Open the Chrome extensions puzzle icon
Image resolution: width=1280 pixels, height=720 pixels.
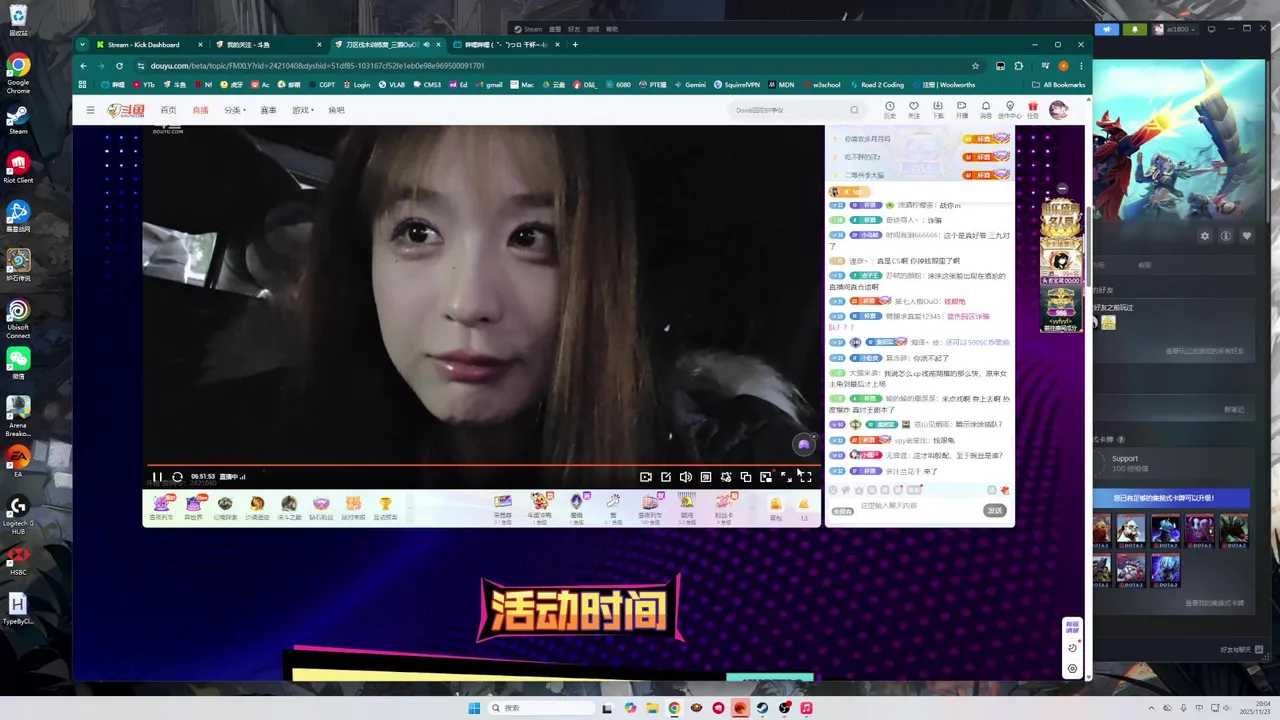[1019, 66]
